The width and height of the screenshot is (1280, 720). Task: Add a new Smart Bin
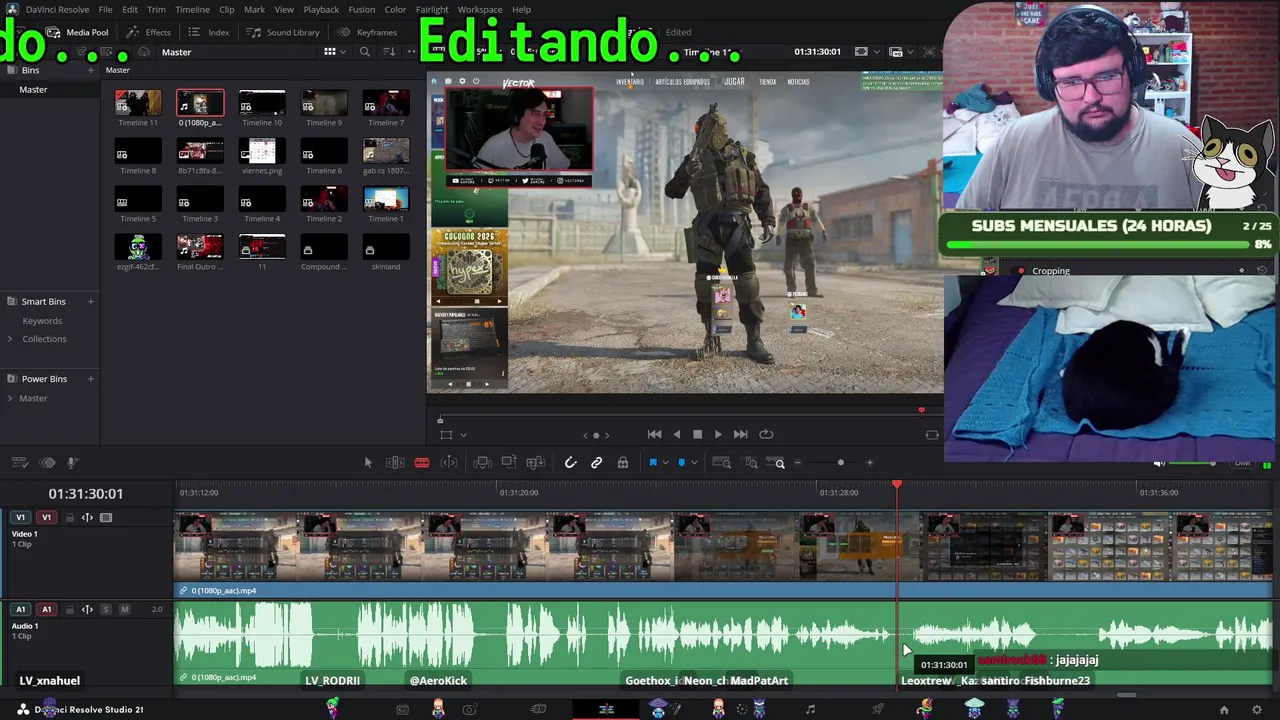click(x=91, y=301)
